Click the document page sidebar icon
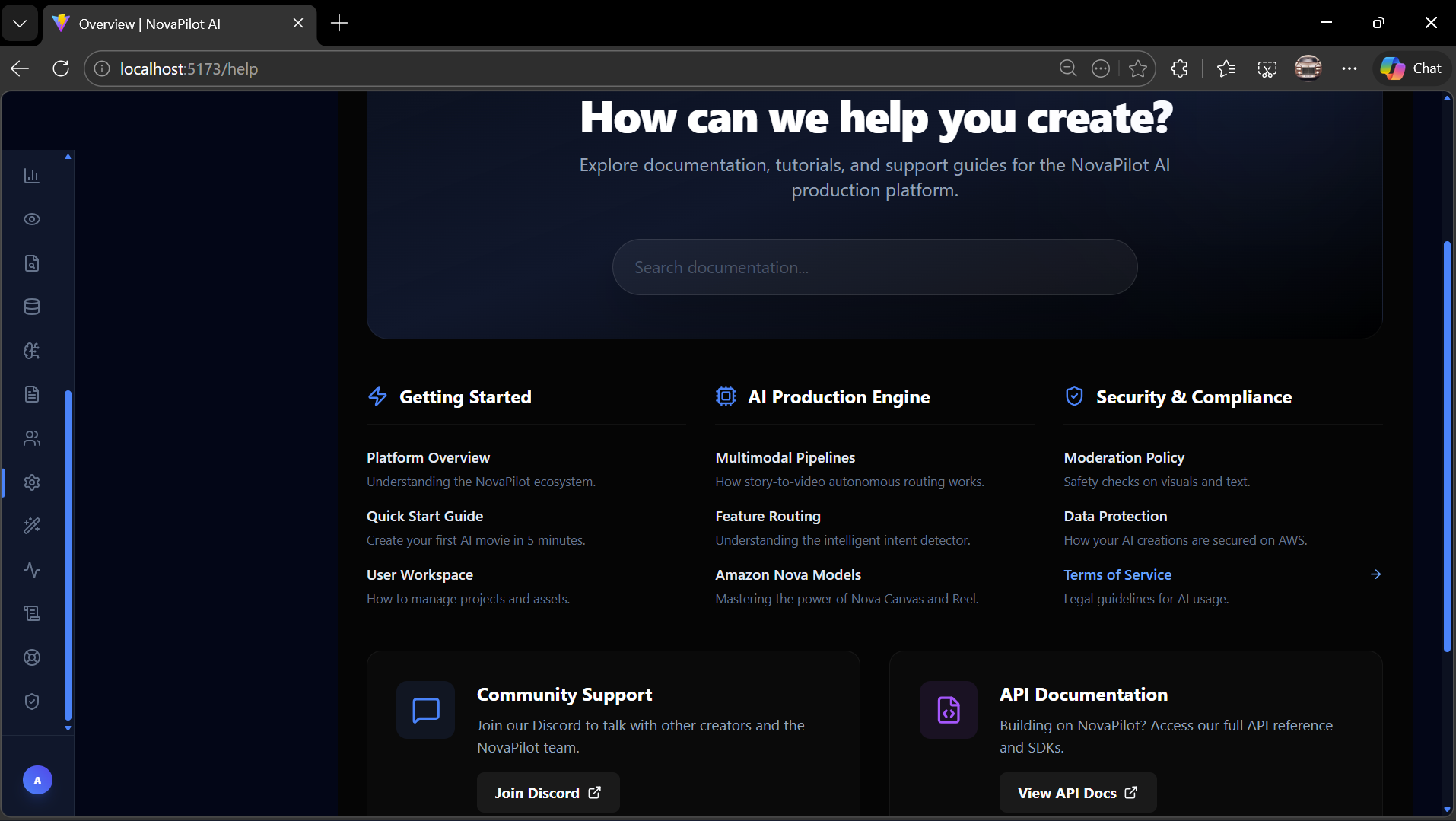Image resolution: width=1456 pixels, height=821 pixels. 32,394
